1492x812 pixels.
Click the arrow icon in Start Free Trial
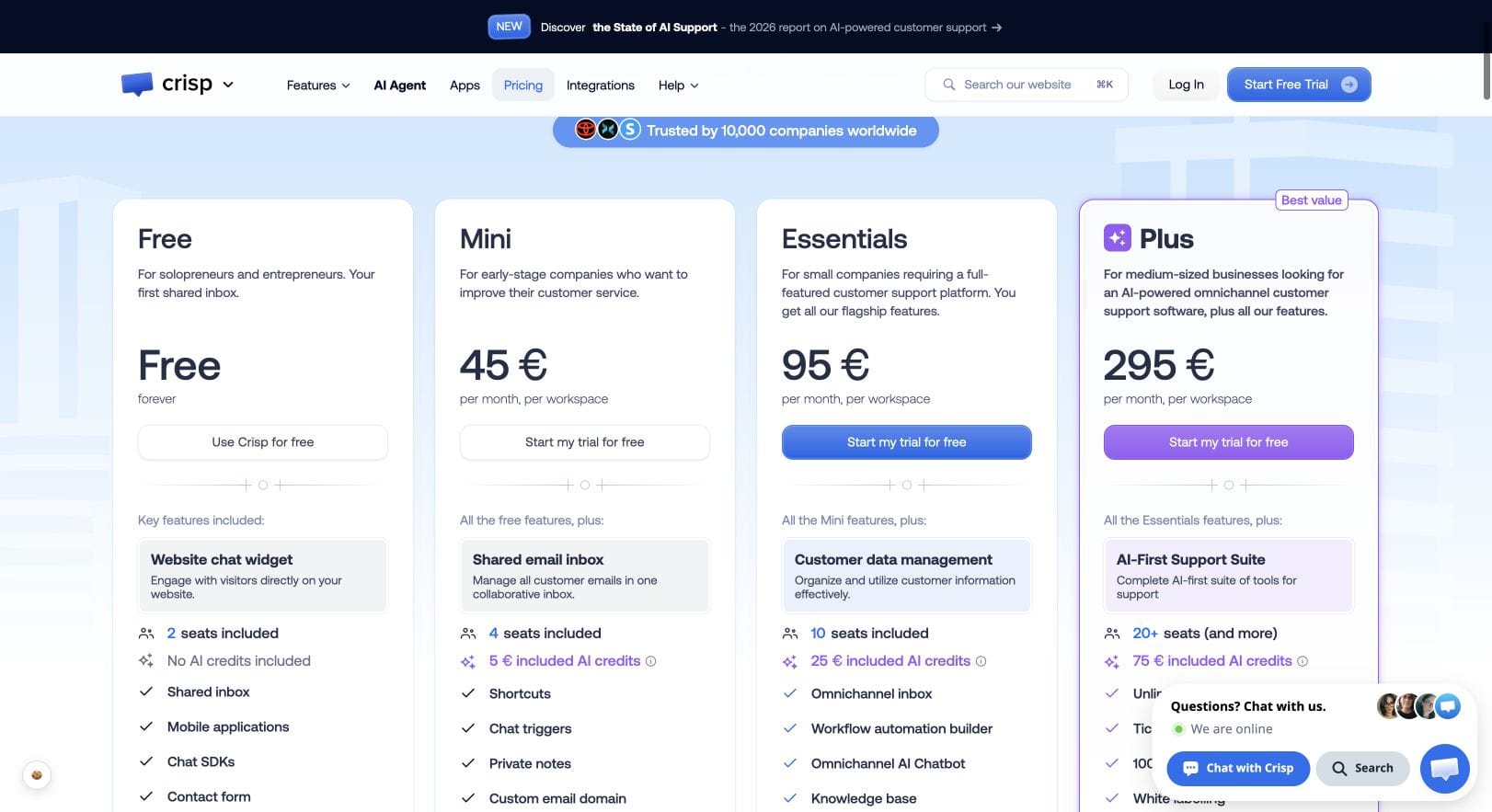(1349, 85)
